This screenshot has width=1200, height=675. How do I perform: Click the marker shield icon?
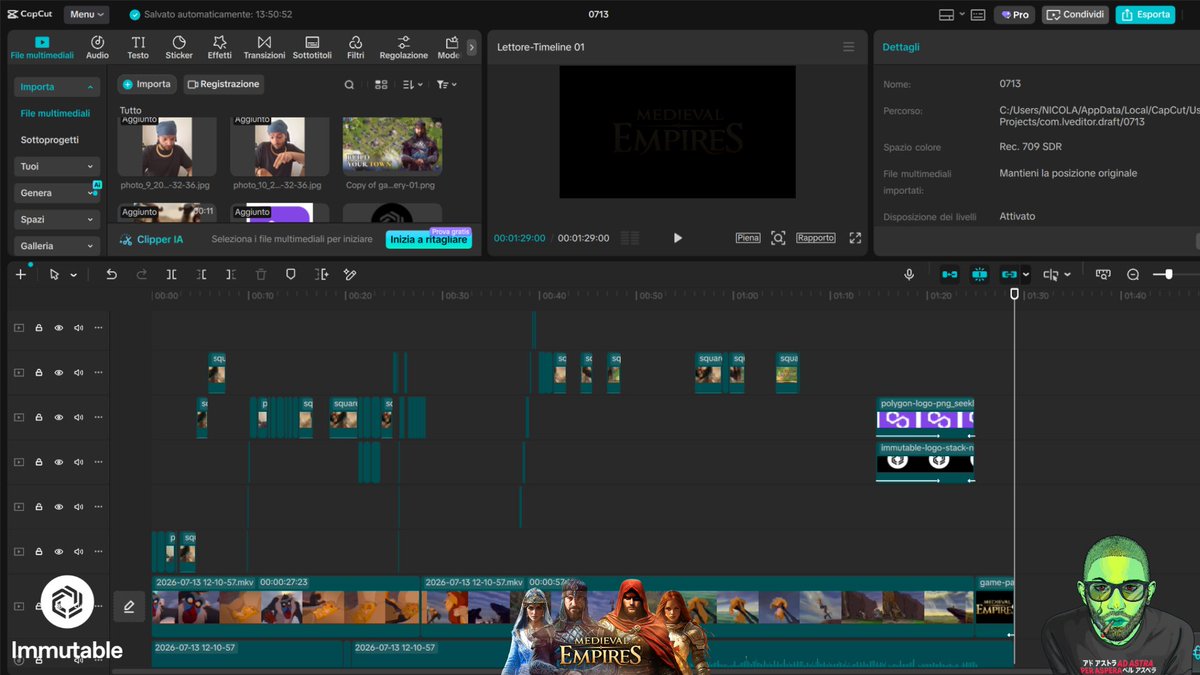291,274
